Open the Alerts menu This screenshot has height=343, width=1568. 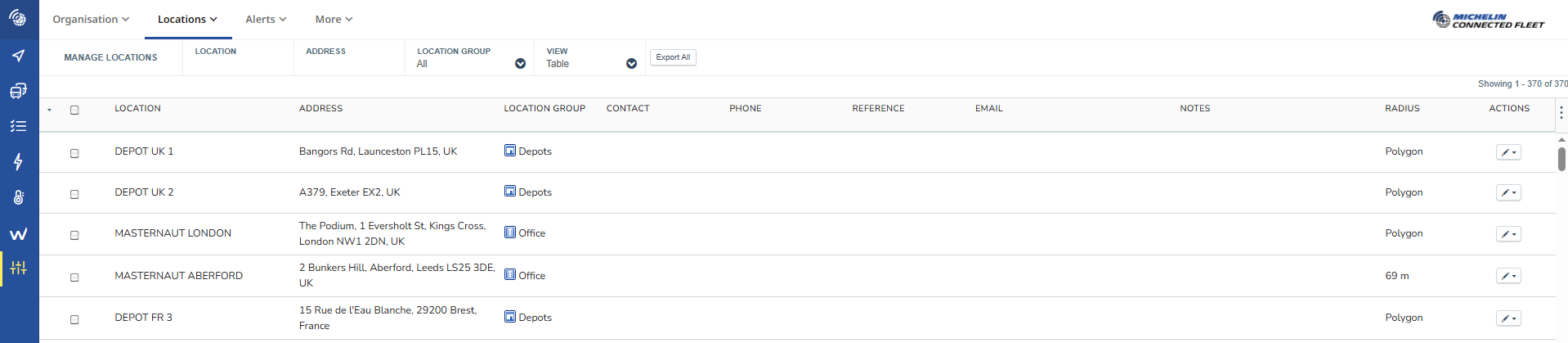(x=266, y=20)
